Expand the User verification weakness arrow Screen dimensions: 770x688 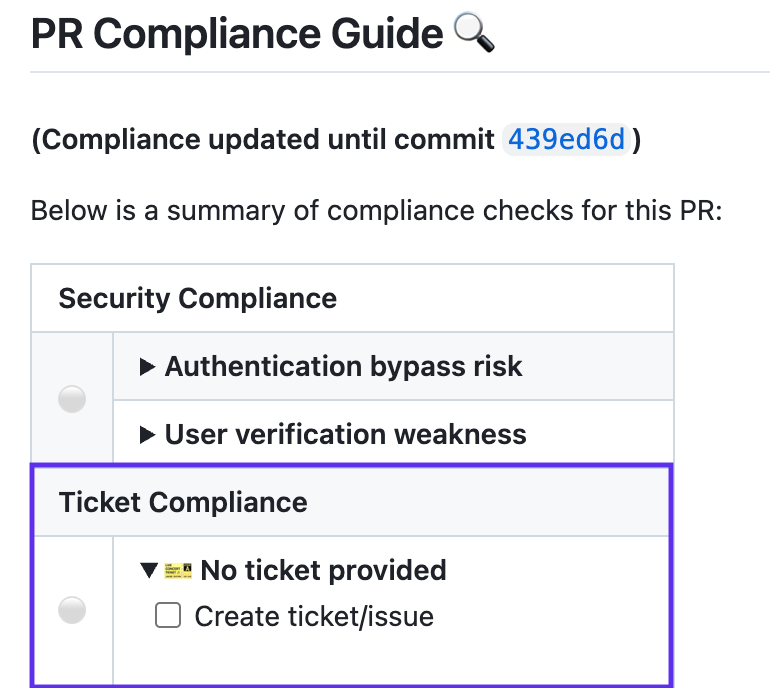point(148,435)
